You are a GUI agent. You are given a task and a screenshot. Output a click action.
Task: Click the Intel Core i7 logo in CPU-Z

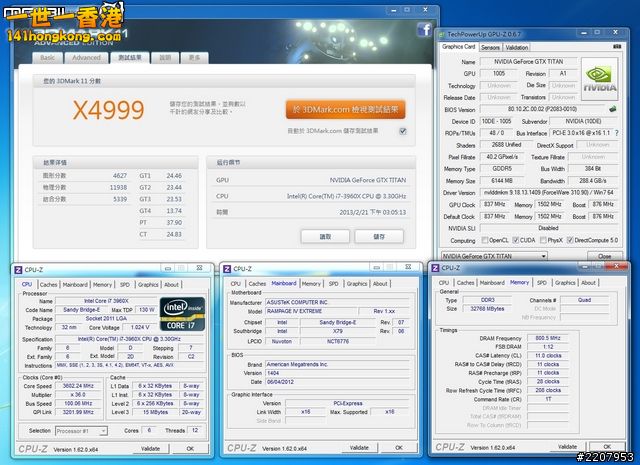(188, 317)
